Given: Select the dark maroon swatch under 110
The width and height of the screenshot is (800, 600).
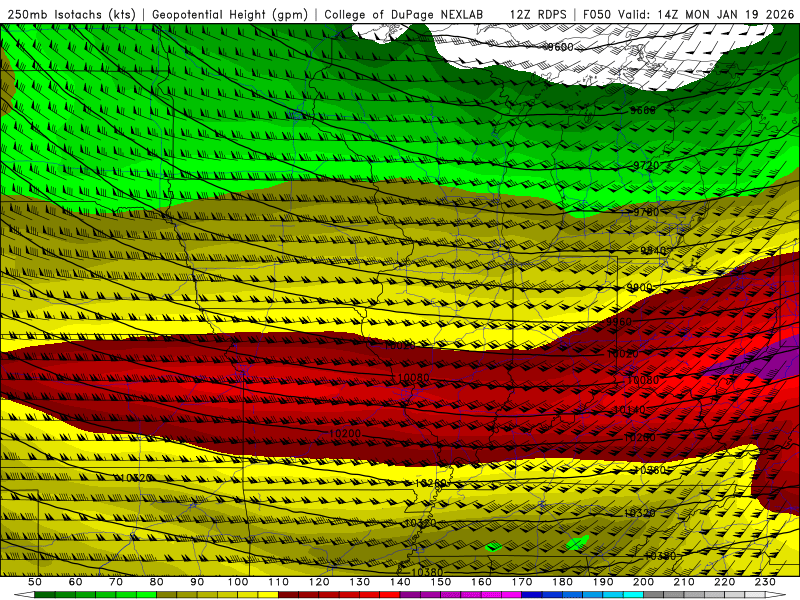Looking at the screenshot, I should [x=289, y=595].
